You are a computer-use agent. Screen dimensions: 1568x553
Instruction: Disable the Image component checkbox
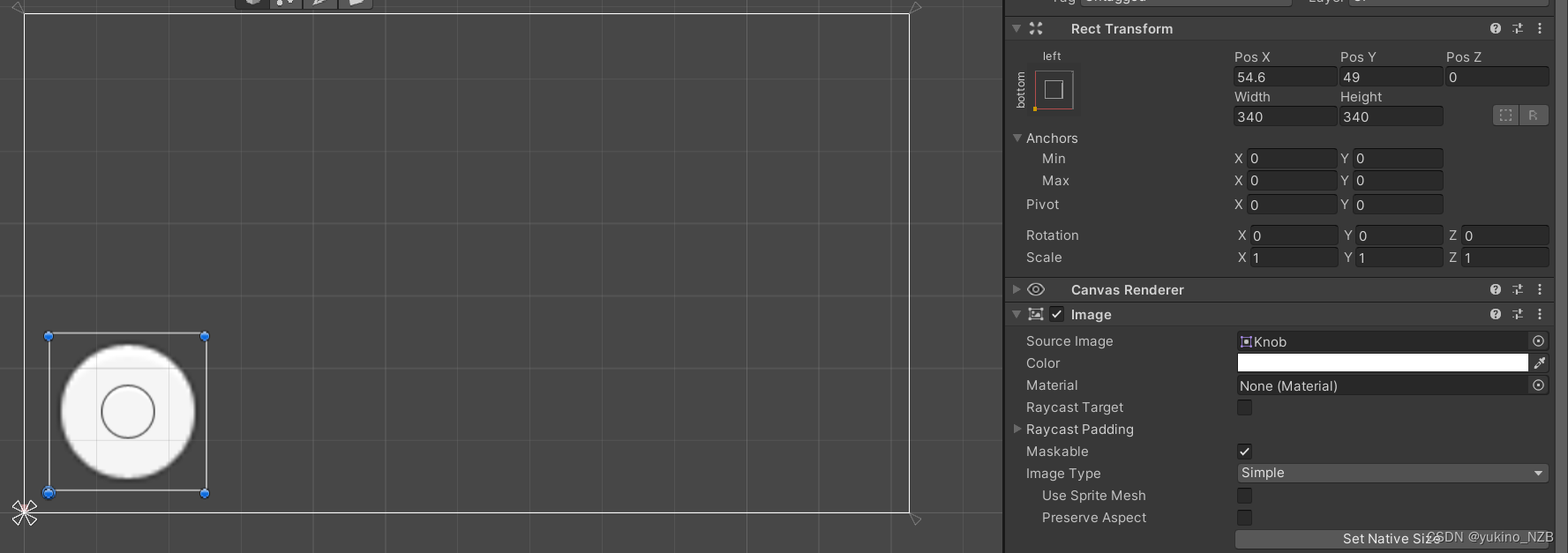pyautogui.click(x=1057, y=314)
